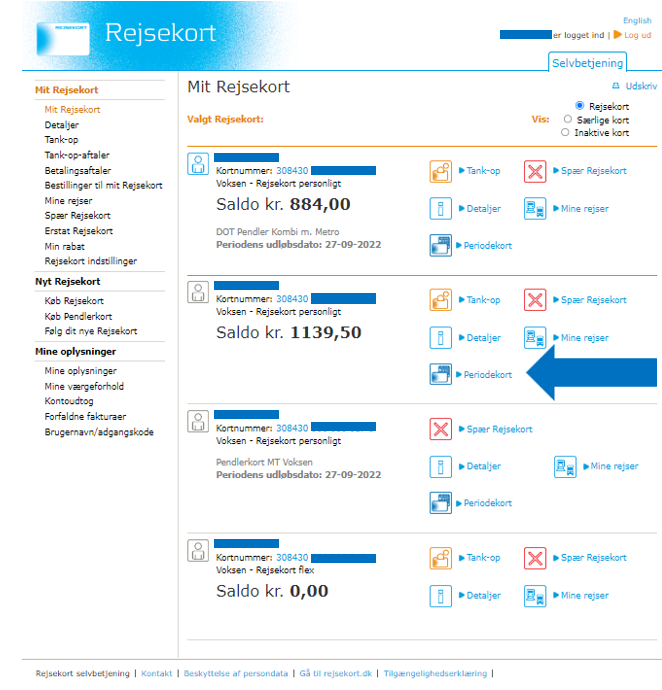Click the Mine rejser icon on the flex card
This screenshot has width=662, height=690.
click(535, 596)
